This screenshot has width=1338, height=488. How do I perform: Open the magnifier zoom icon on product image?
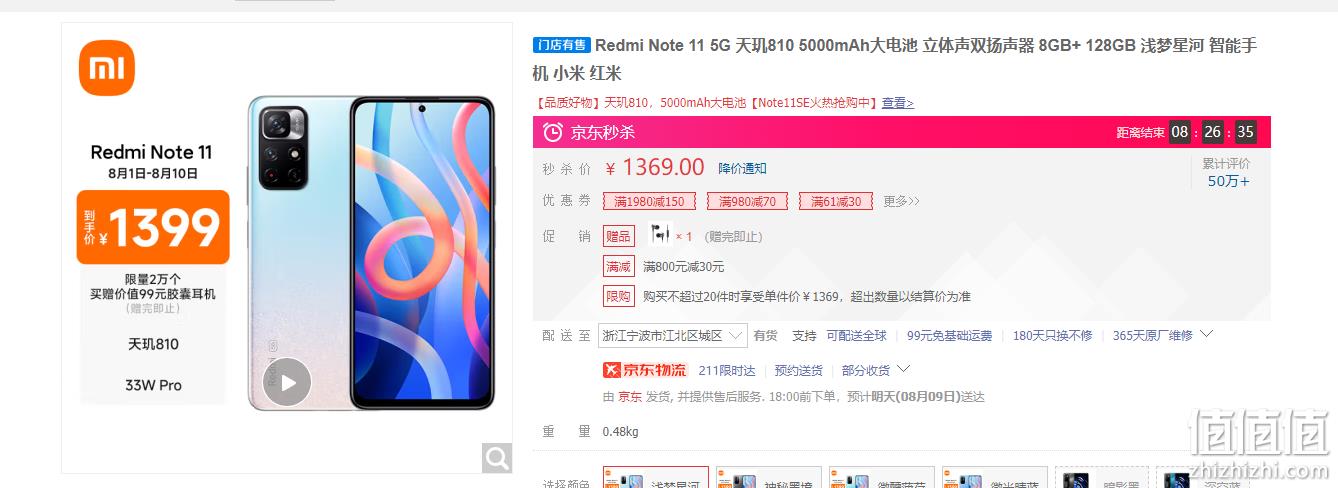point(497,458)
